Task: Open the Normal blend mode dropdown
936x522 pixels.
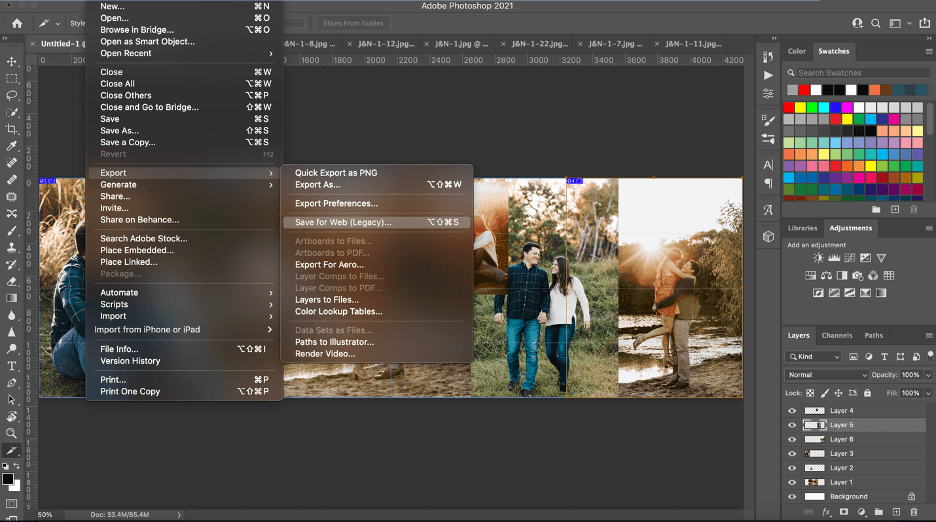Action: pos(827,374)
